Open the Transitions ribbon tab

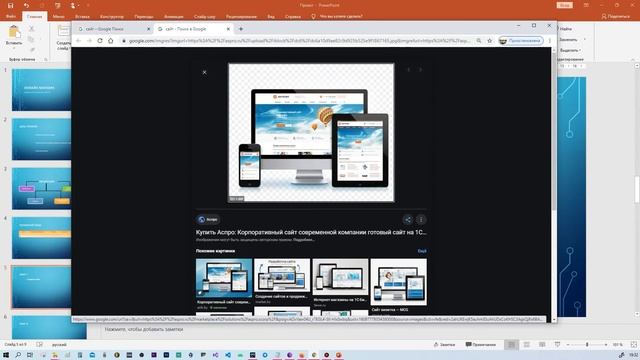click(144, 17)
